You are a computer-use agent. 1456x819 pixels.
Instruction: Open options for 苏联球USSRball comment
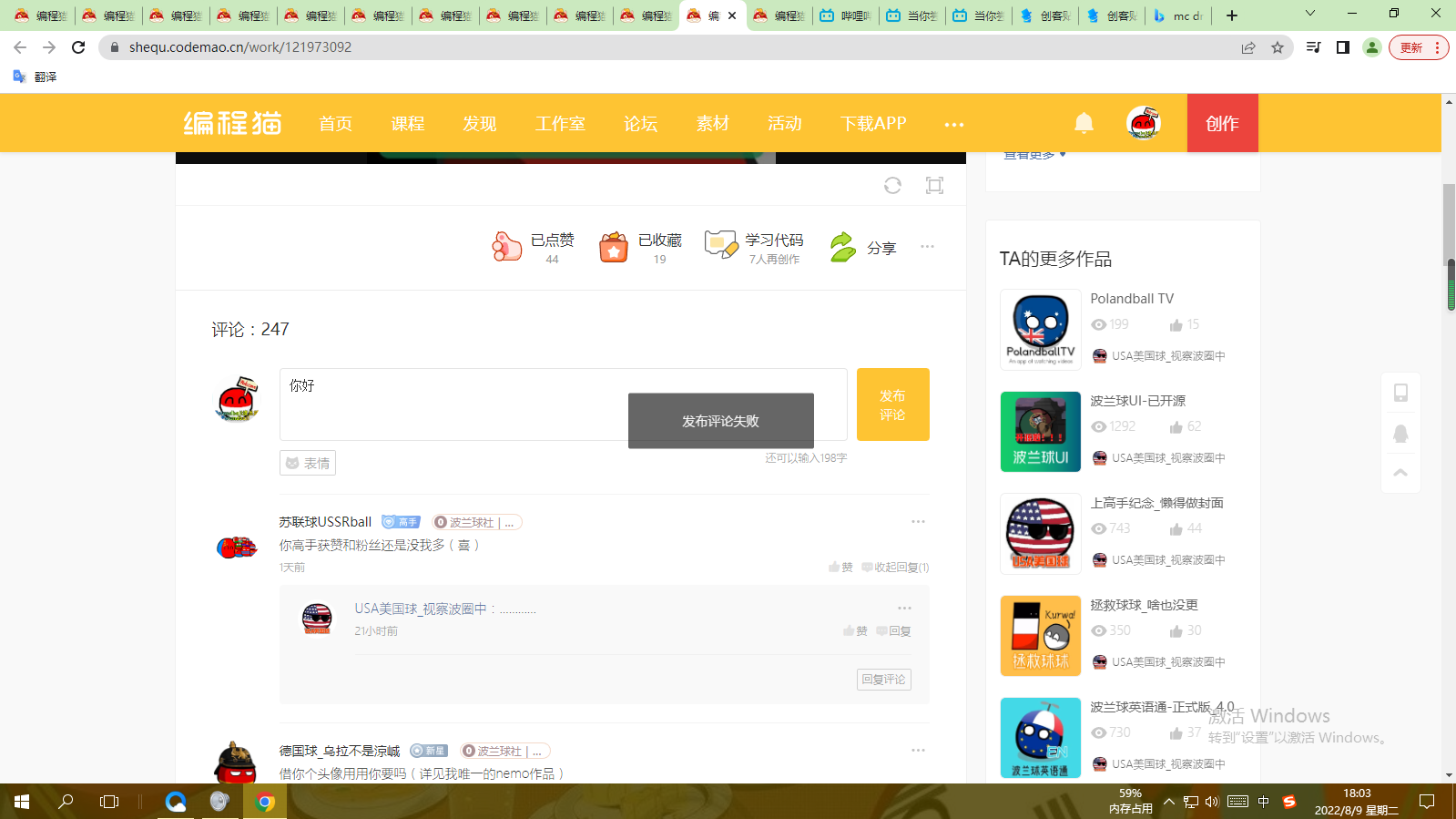tap(918, 522)
